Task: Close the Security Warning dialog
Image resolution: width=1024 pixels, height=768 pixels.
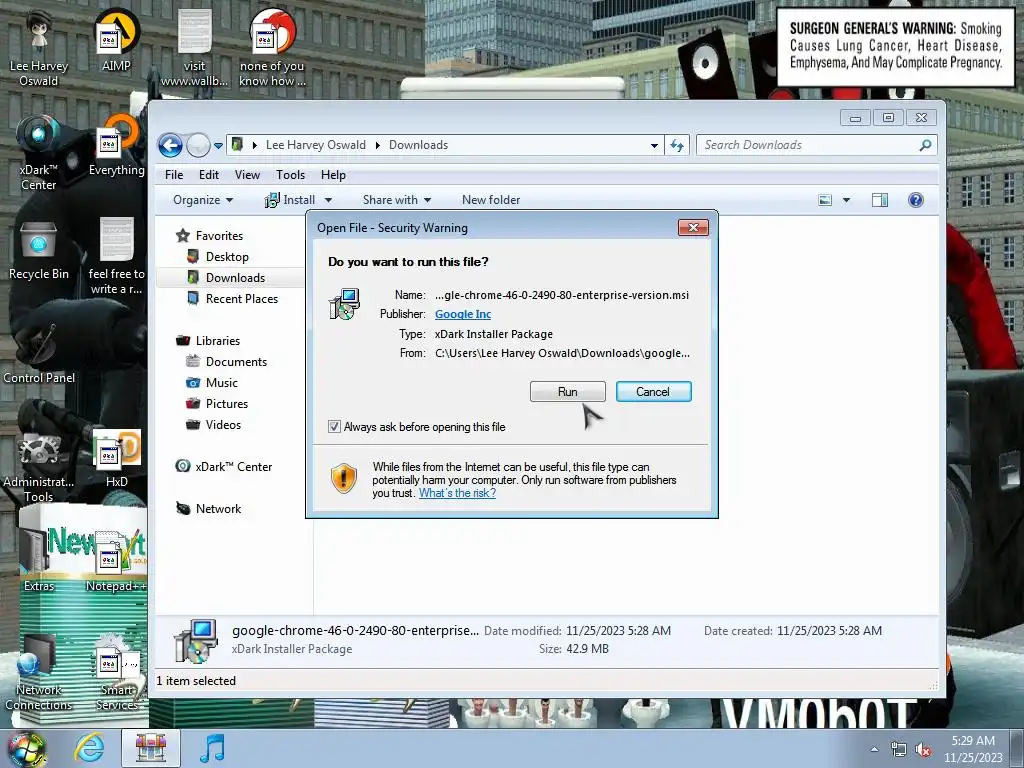Action: point(693,227)
